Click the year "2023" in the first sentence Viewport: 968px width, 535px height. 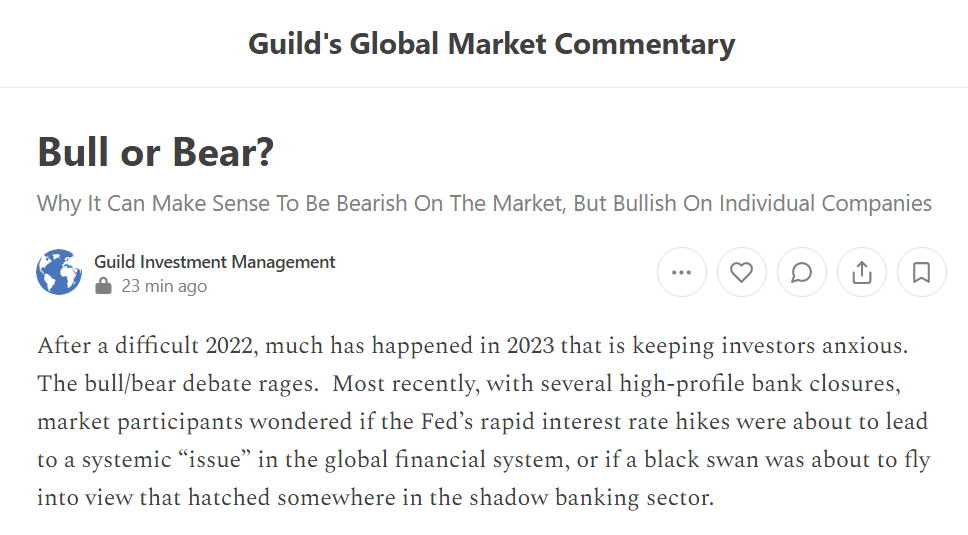coord(530,346)
